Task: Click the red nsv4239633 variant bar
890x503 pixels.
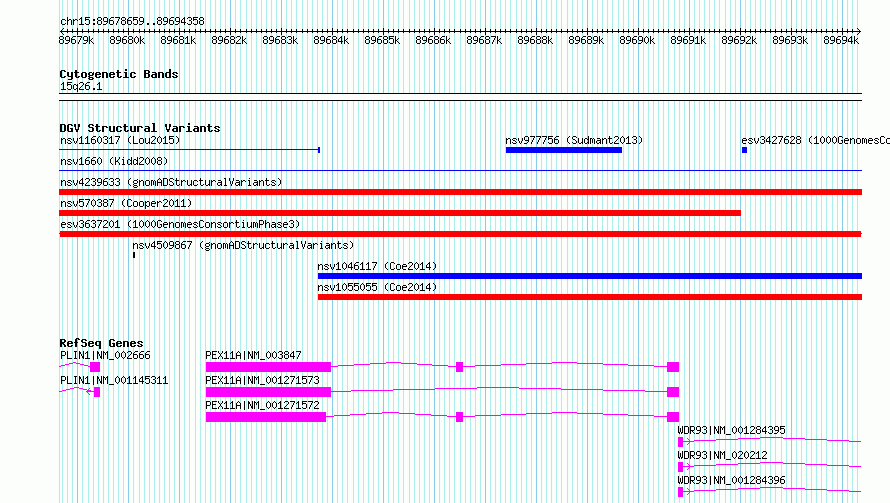Action: pyautogui.click(x=460, y=192)
